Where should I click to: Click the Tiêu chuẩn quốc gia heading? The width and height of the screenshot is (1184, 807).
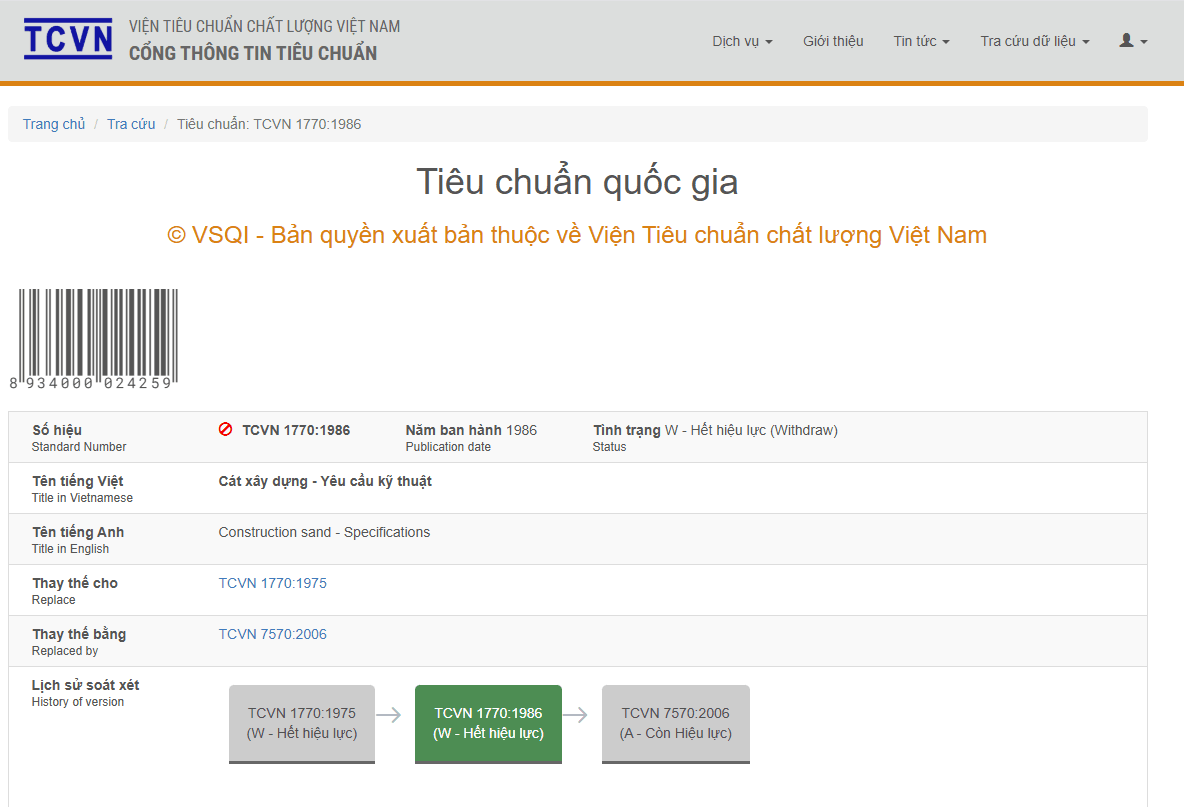click(x=577, y=182)
